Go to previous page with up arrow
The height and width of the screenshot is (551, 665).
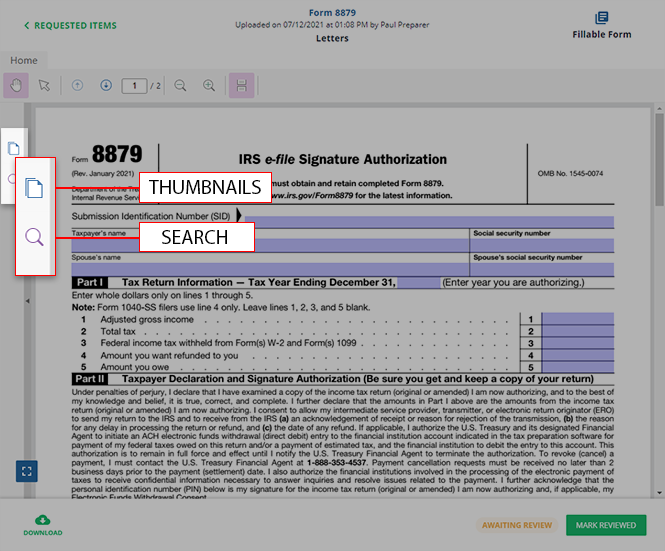[x=78, y=86]
